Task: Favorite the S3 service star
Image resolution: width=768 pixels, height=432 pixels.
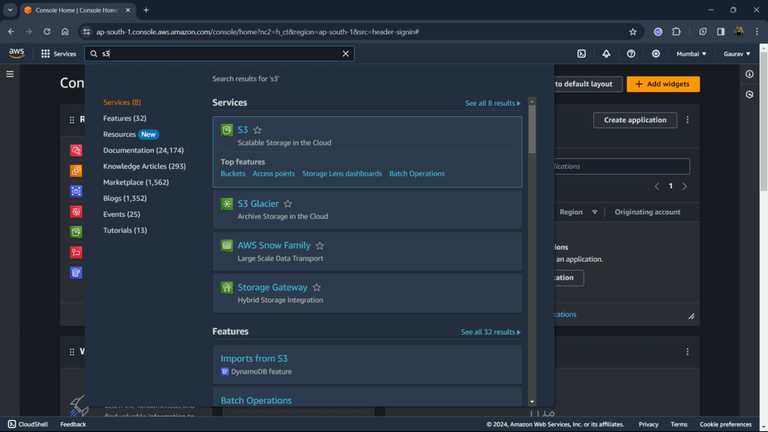Action: [x=258, y=130]
